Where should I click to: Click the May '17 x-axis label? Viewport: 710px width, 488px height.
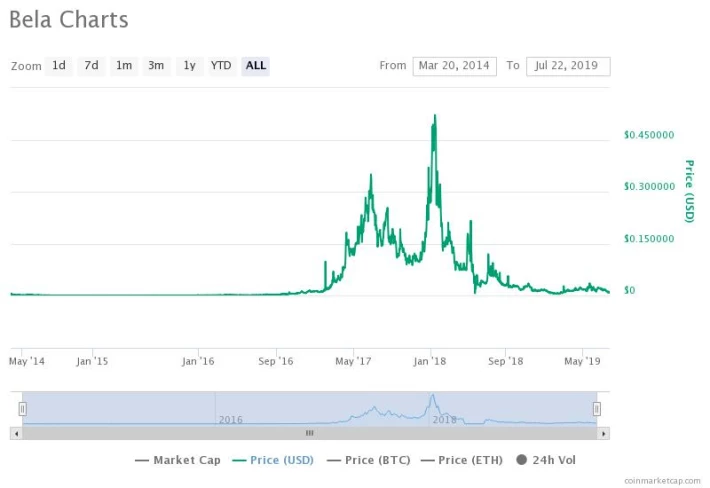click(x=353, y=361)
